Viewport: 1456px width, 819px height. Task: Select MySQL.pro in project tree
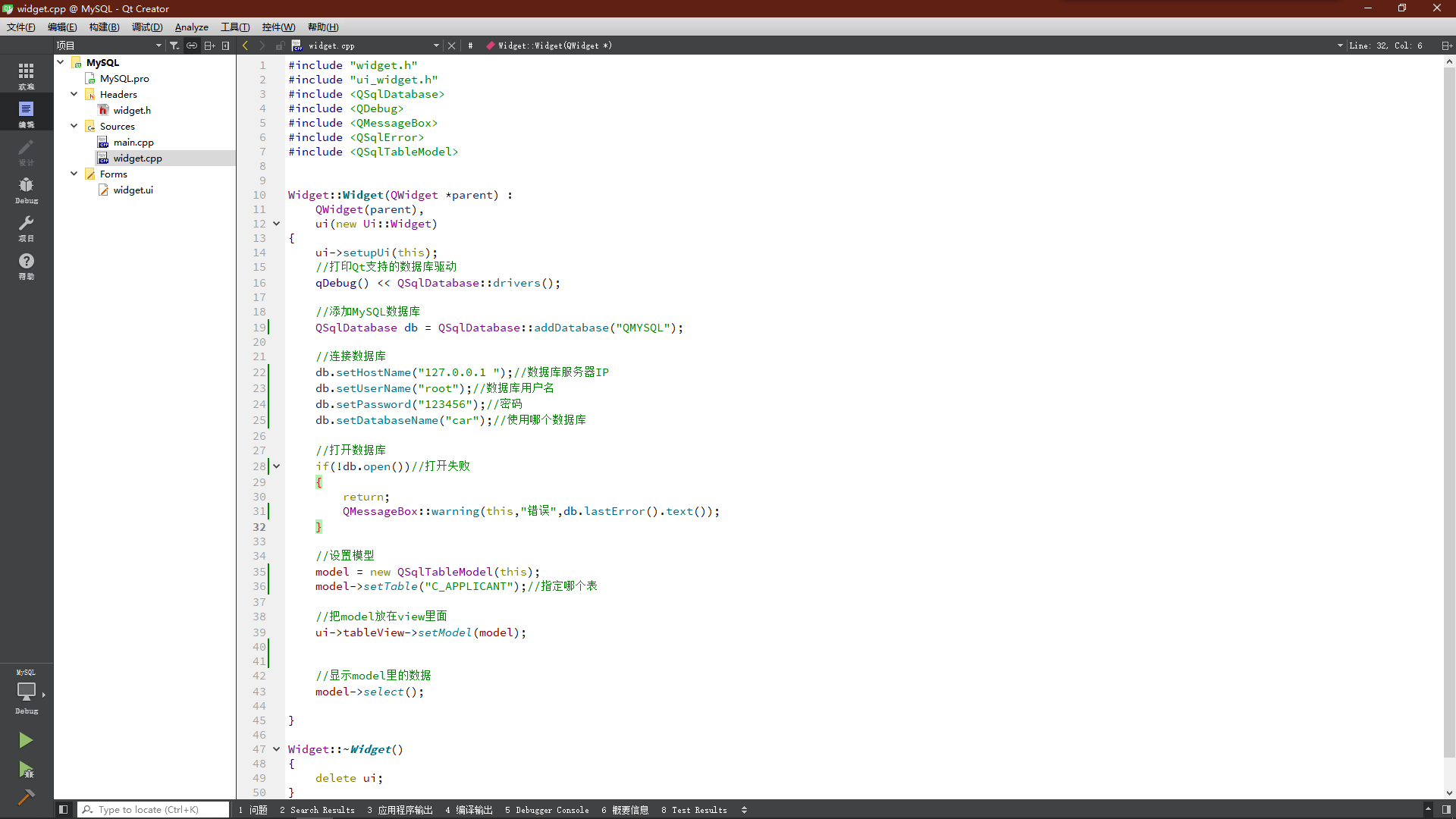(x=124, y=78)
